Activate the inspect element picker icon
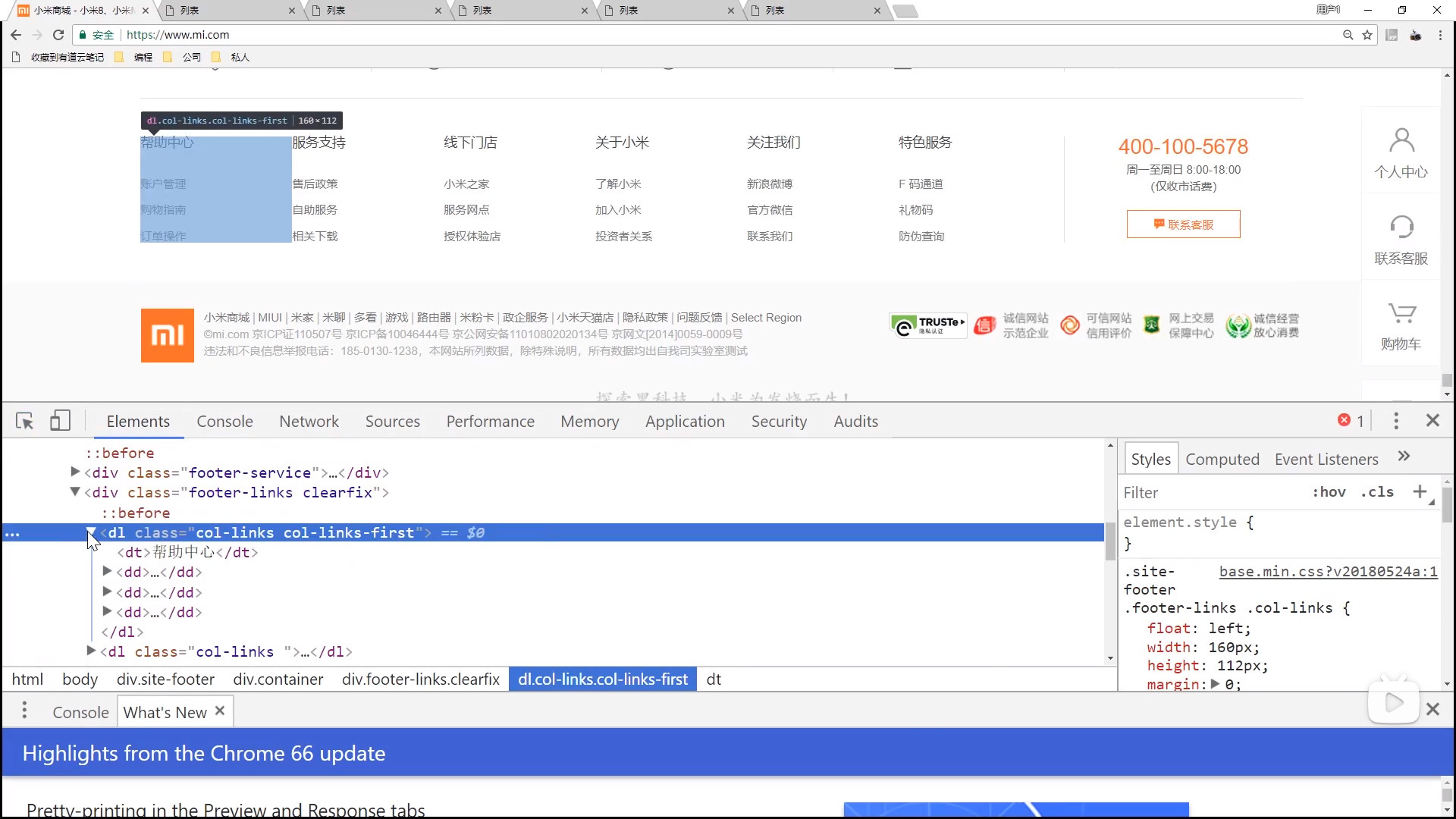This screenshot has width=1456, height=819. click(25, 421)
